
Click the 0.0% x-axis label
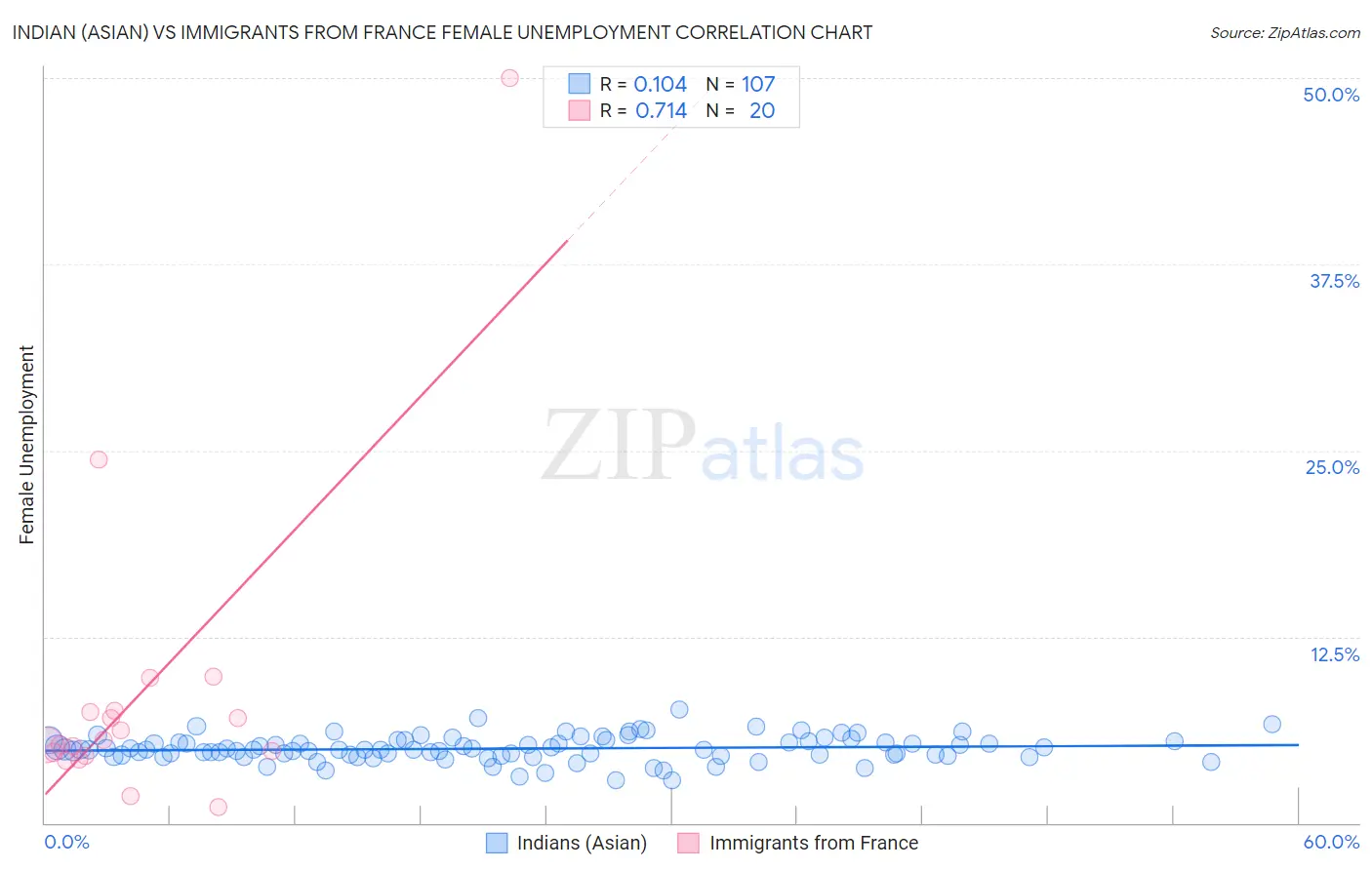(x=67, y=842)
